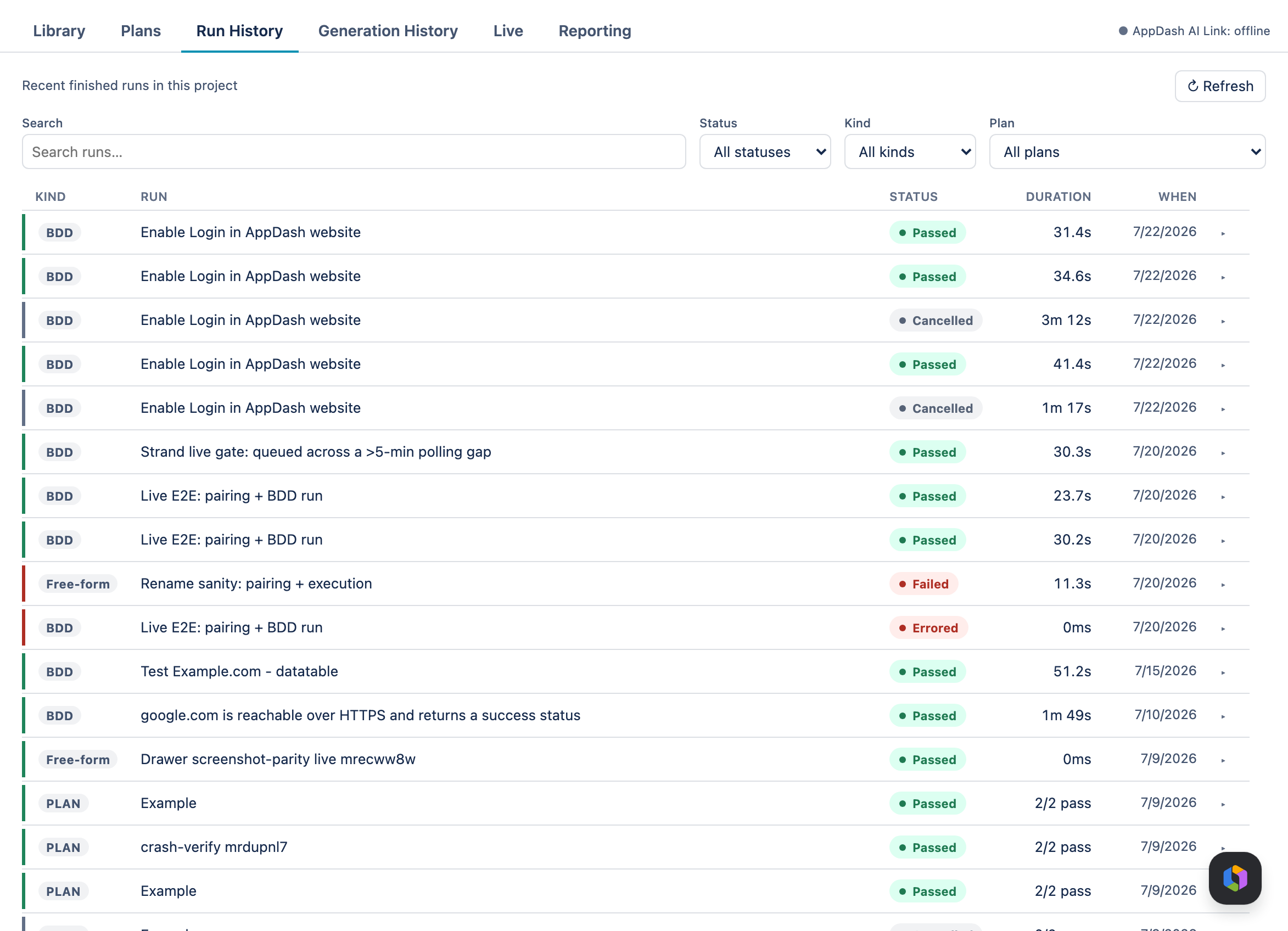This screenshot has width=1288, height=931.
Task: Click the Refresh button
Action: [1220, 86]
